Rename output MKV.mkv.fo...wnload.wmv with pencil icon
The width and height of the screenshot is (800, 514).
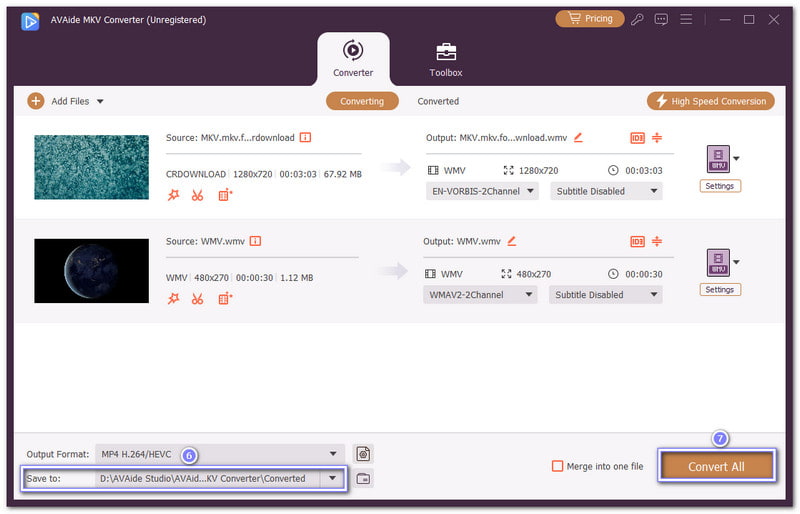578,137
